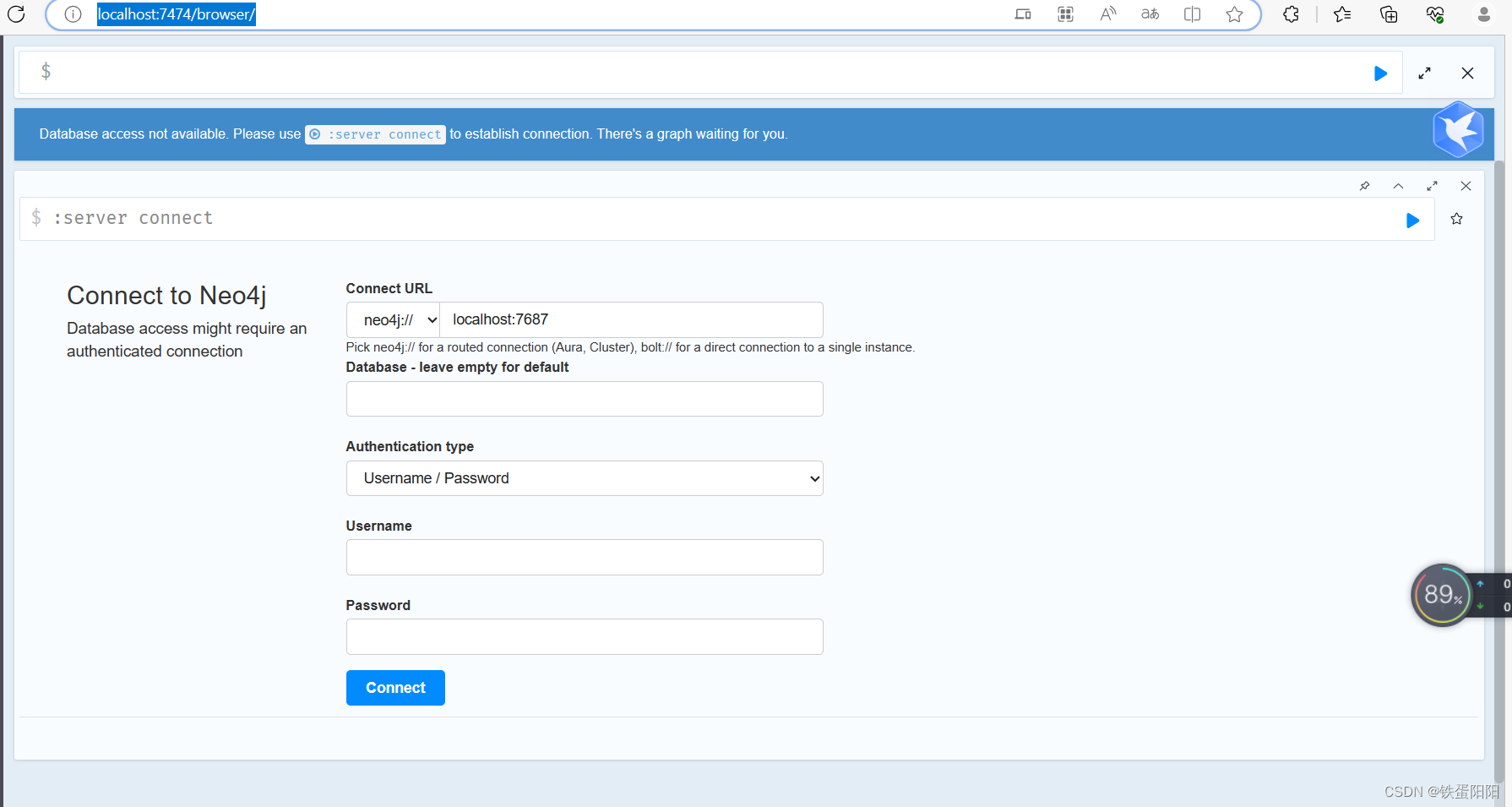Click the Connect URL field localhost:7687
The width and height of the screenshot is (1512, 807).
pyautogui.click(x=631, y=320)
